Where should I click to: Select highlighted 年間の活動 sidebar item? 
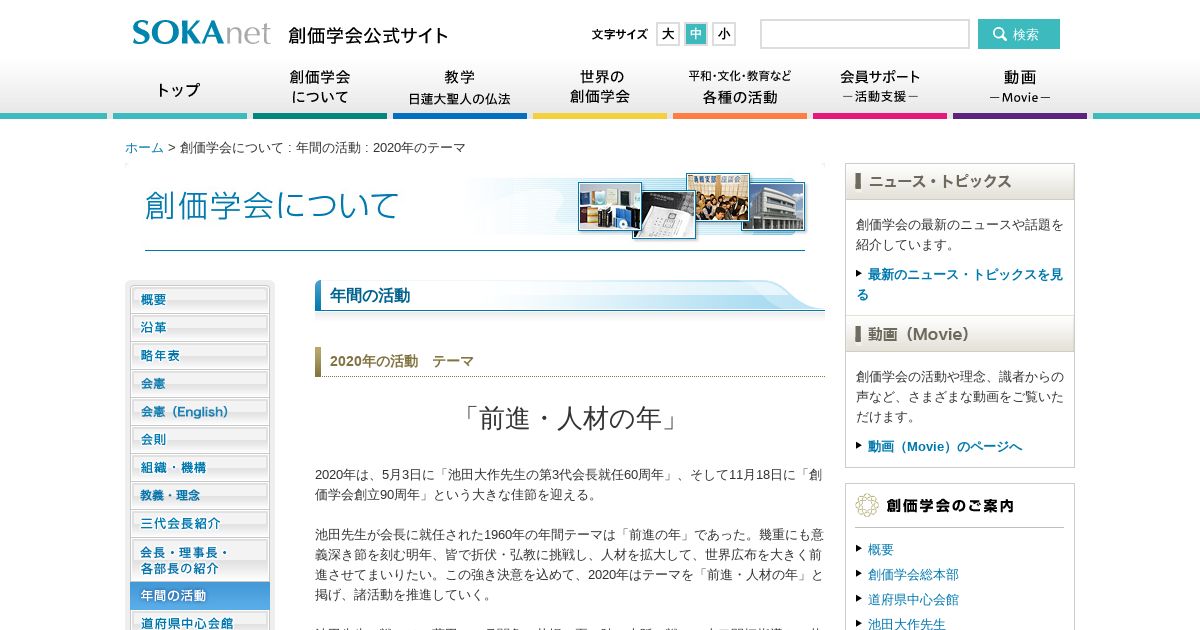click(200, 596)
